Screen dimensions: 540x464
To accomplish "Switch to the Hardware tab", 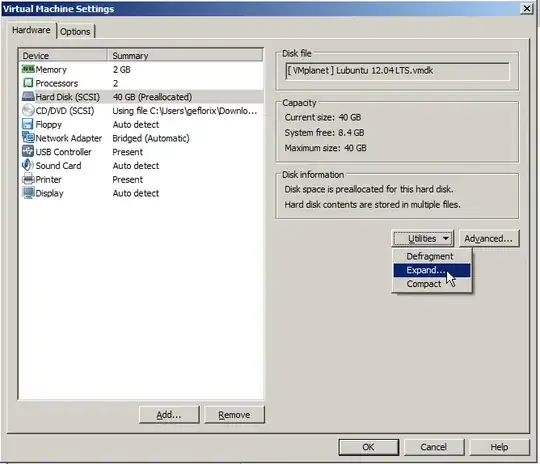I will [31, 30].
